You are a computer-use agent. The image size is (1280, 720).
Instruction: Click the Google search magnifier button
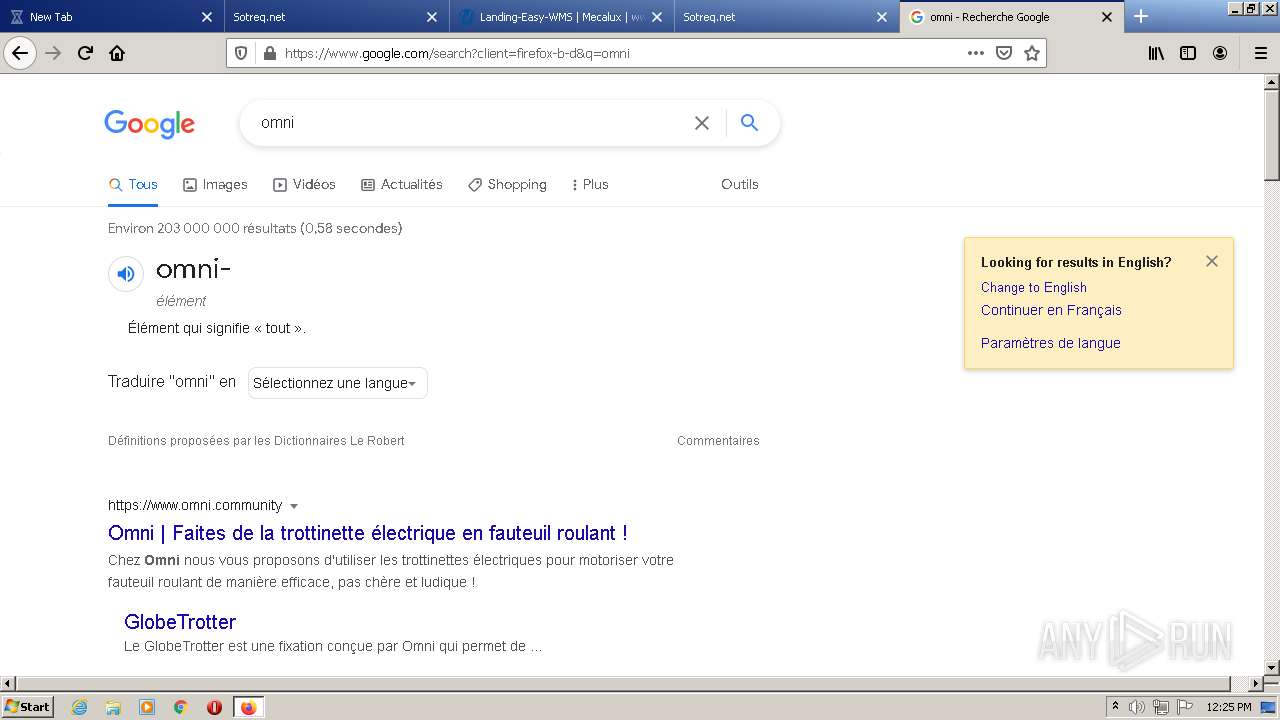coord(749,122)
